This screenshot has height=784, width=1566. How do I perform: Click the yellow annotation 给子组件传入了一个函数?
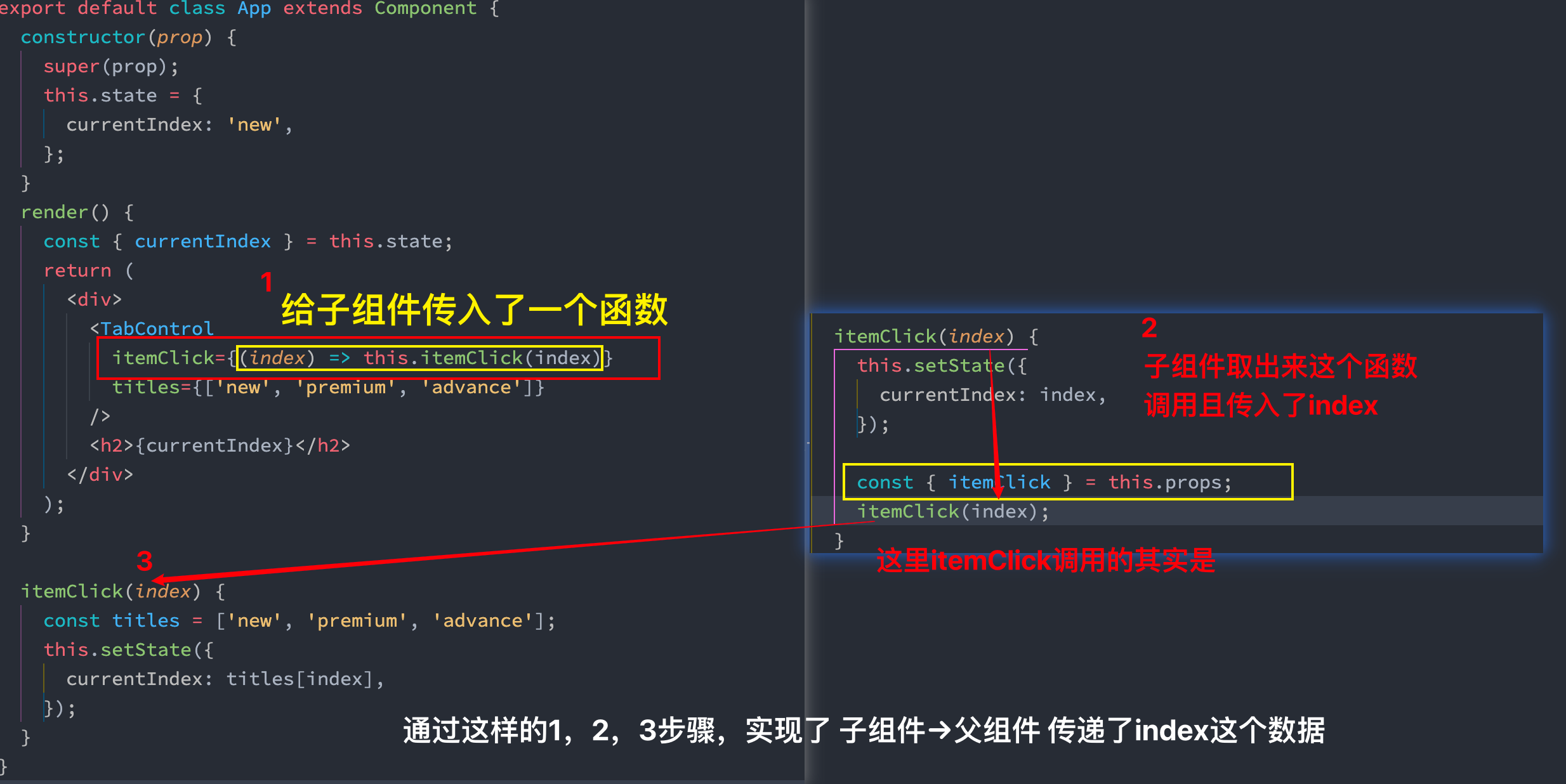[x=474, y=310]
